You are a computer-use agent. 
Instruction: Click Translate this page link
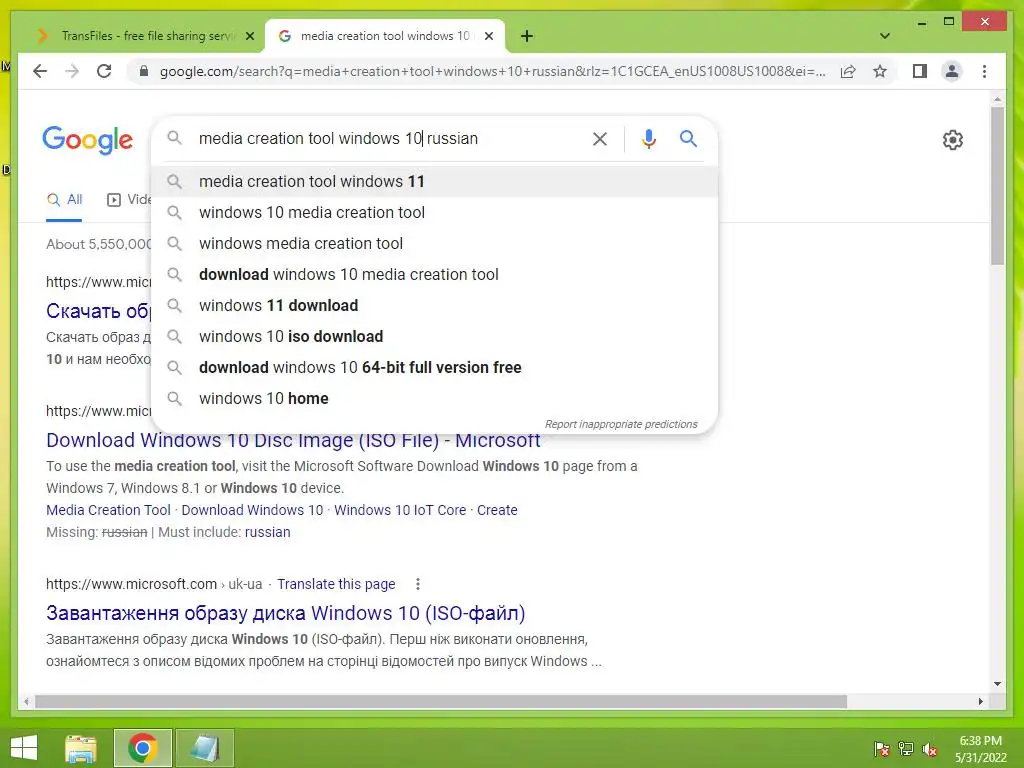[x=336, y=584]
